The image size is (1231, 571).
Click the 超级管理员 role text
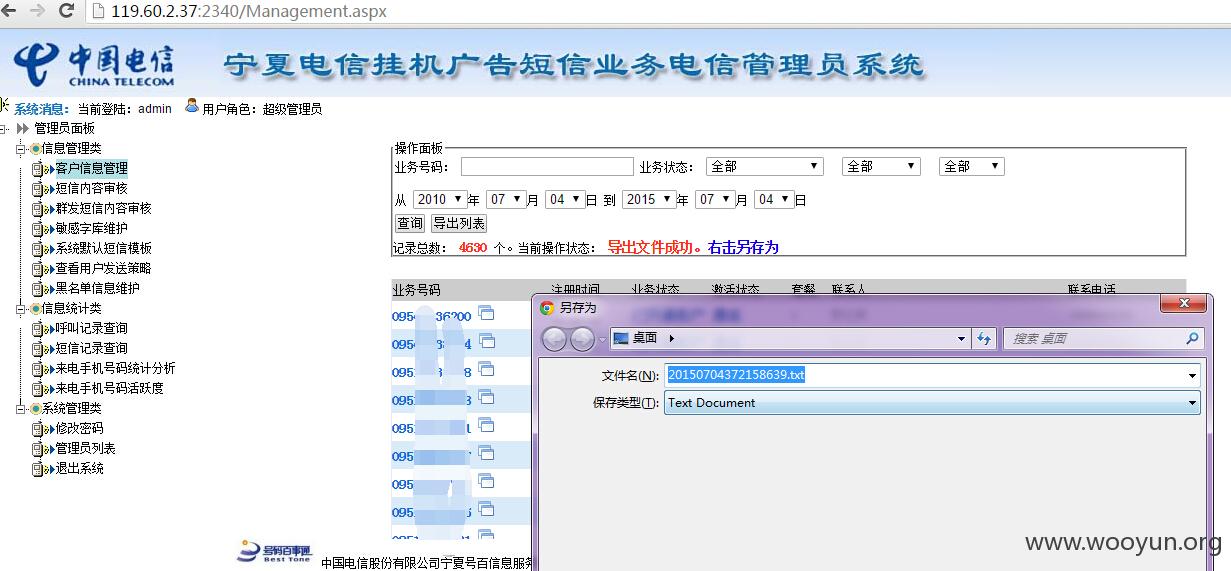[292, 109]
